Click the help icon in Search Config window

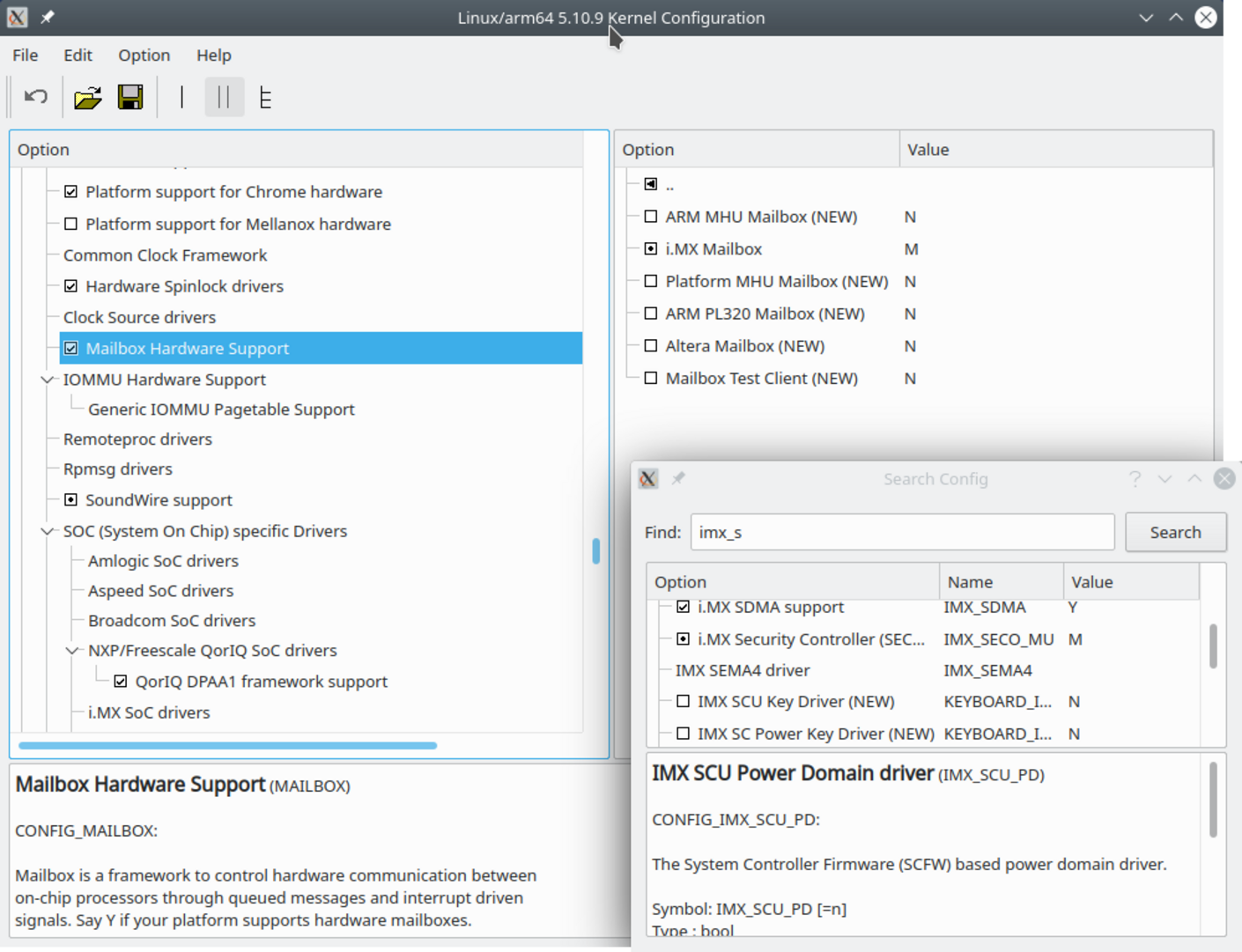coord(1135,478)
